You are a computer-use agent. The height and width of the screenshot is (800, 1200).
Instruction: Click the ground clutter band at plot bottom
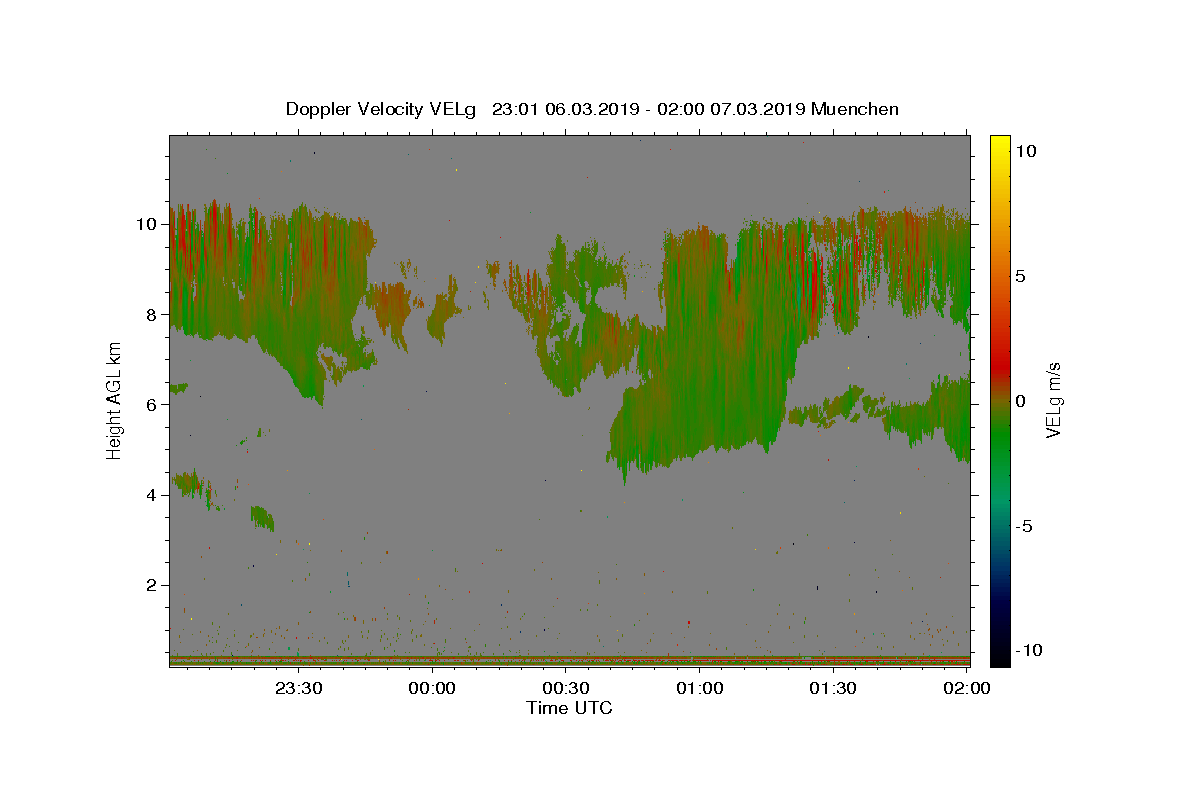pyautogui.click(x=569, y=660)
